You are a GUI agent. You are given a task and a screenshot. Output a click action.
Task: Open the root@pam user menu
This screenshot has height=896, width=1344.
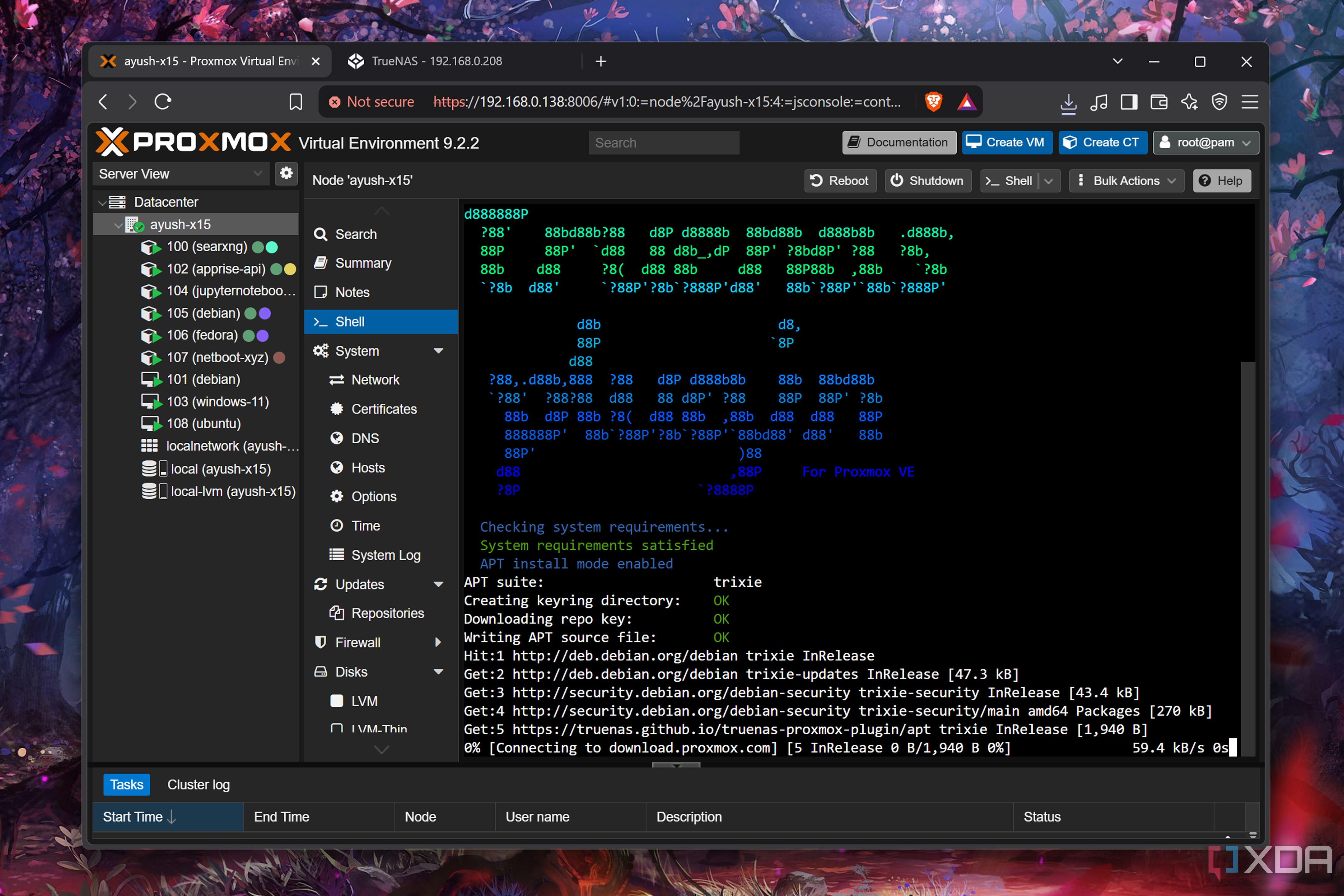(1205, 142)
